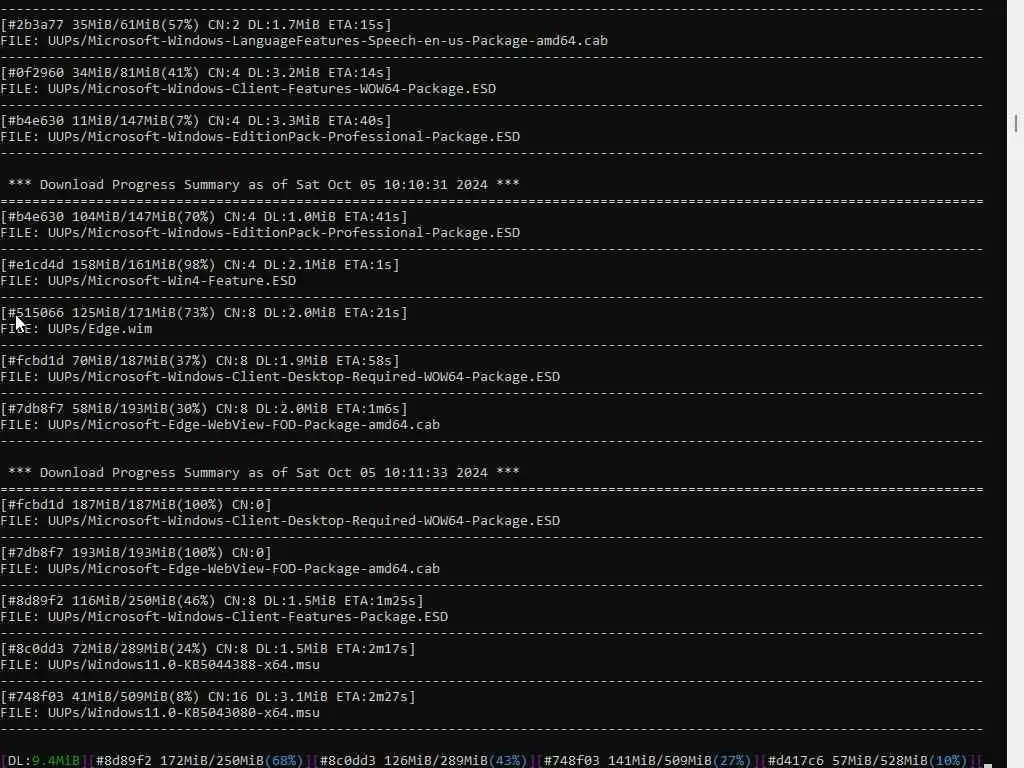Click progress line '#8d89f2 116MiB/250MiB(46%)'

point(212,601)
